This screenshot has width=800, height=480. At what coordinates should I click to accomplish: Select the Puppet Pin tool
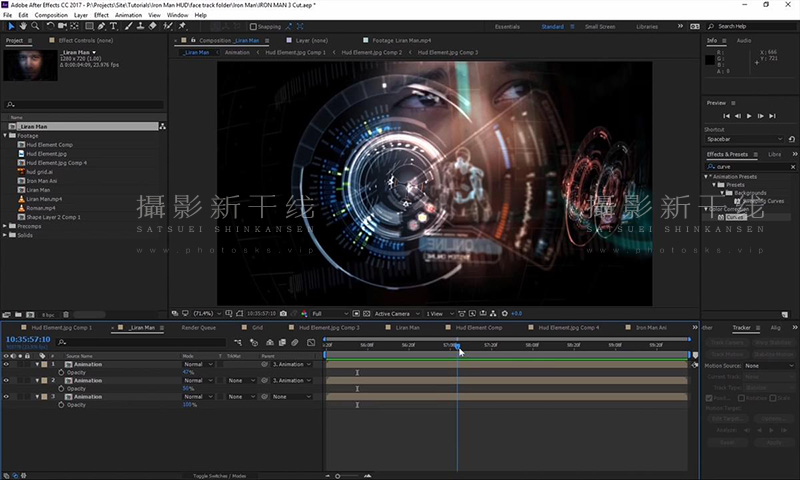click(x=182, y=26)
